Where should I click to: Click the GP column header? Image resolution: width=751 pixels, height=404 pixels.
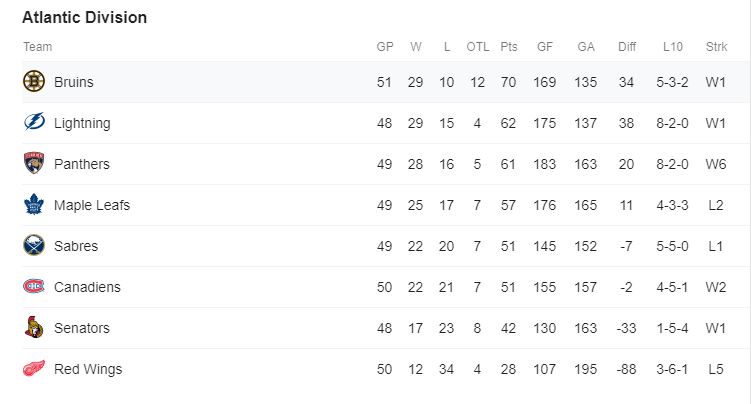coord(385,47)
